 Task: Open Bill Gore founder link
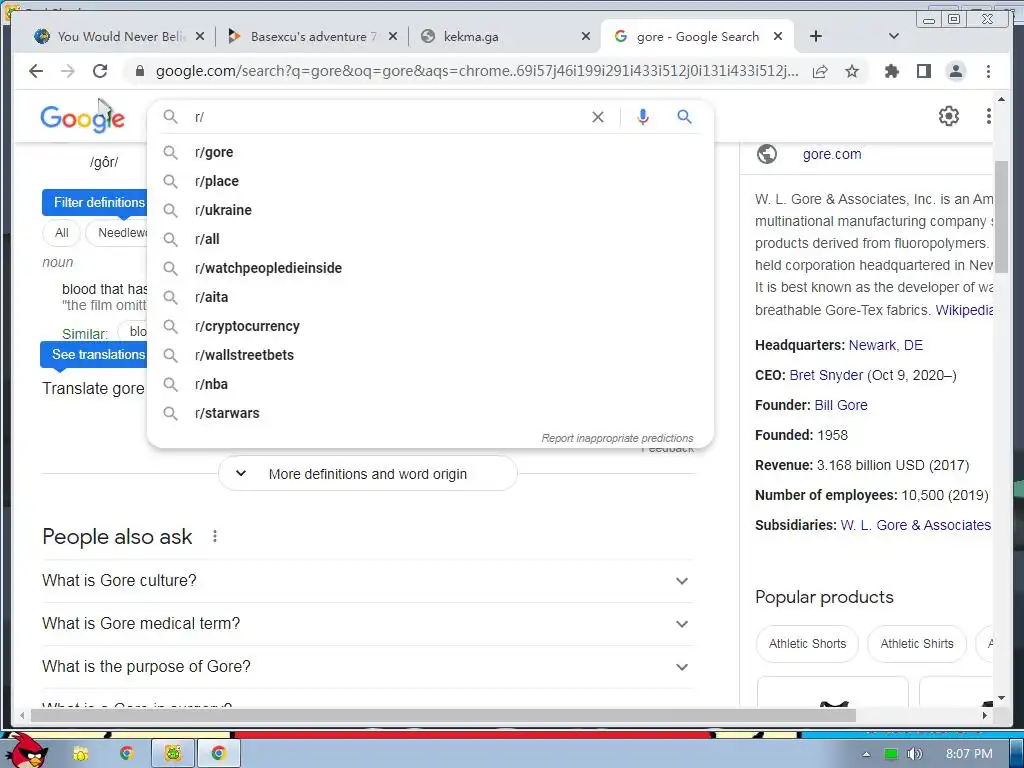click(841, 405)
